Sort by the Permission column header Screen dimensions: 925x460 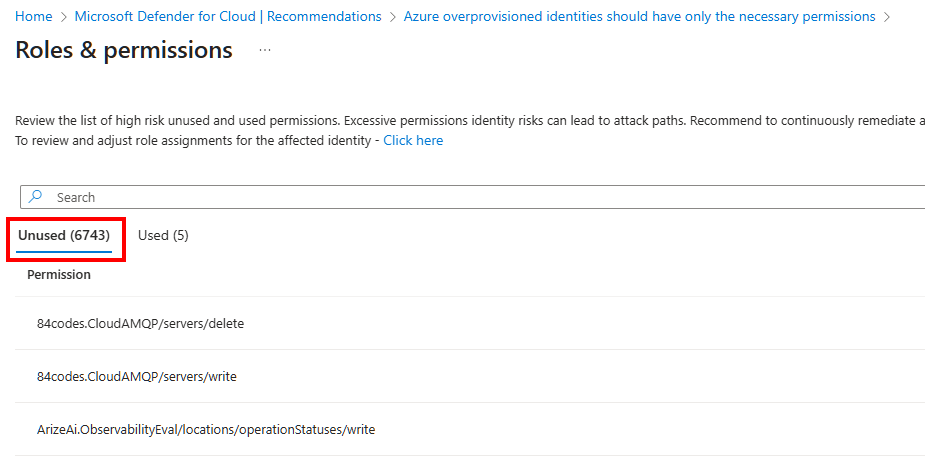tap(59, 274)
